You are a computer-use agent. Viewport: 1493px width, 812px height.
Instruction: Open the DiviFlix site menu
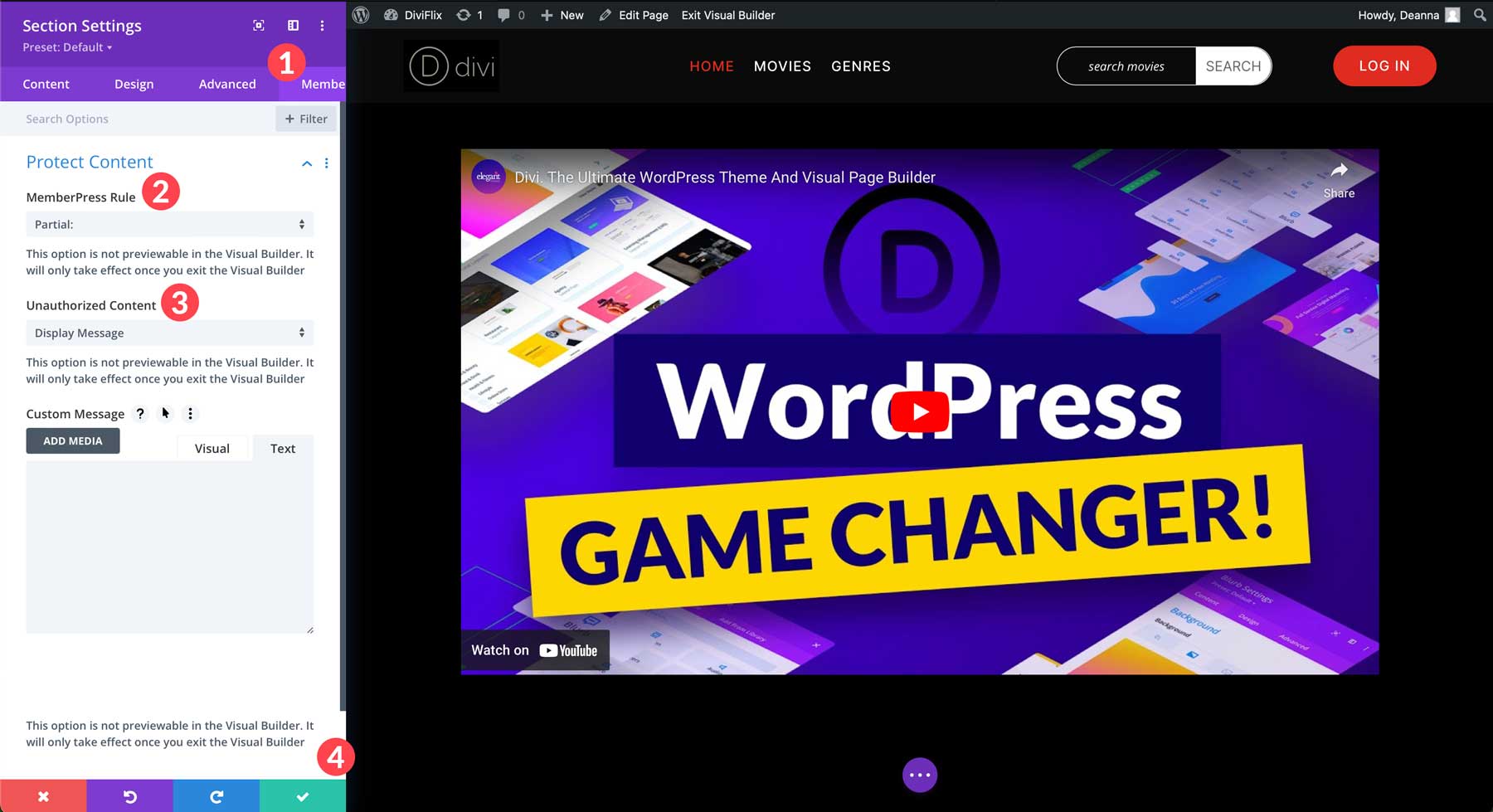coord(413,15)
